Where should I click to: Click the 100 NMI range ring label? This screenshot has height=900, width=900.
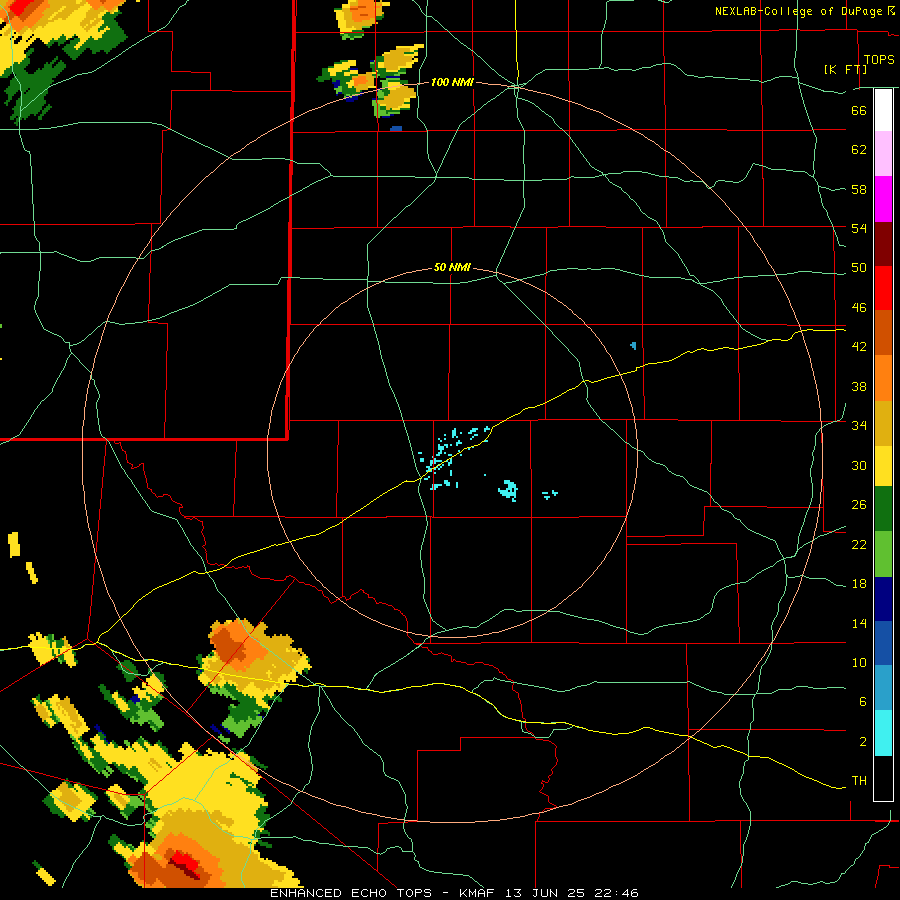[x=452, y=82]
